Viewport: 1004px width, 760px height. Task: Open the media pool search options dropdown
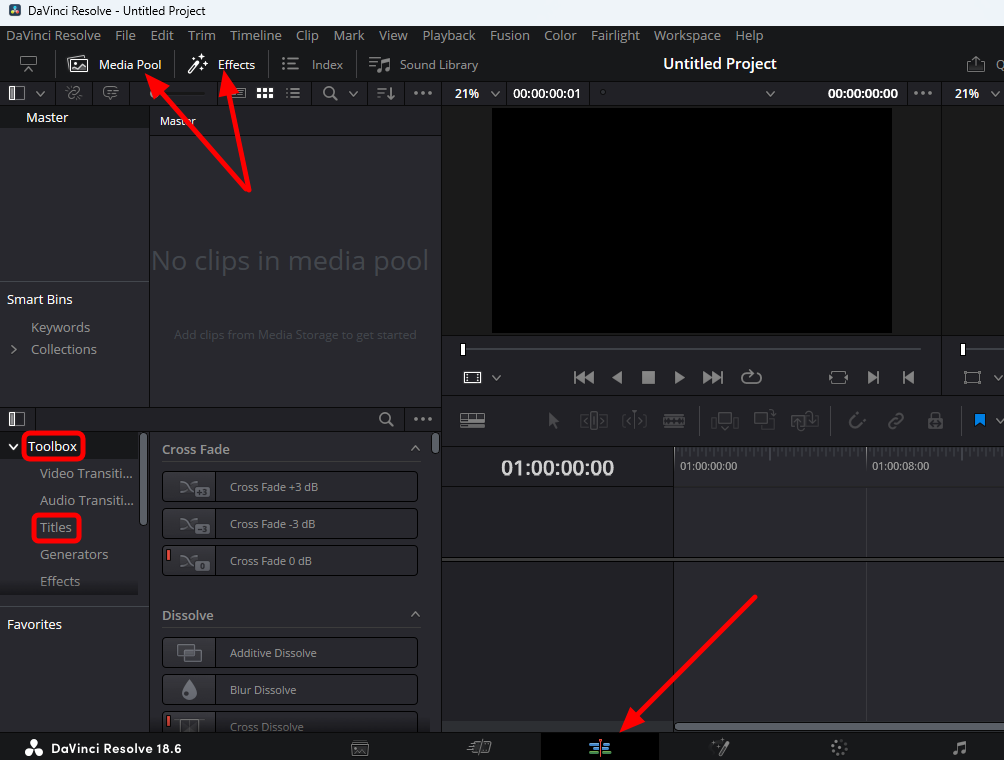pyautogui.click(x=353, y=93)
